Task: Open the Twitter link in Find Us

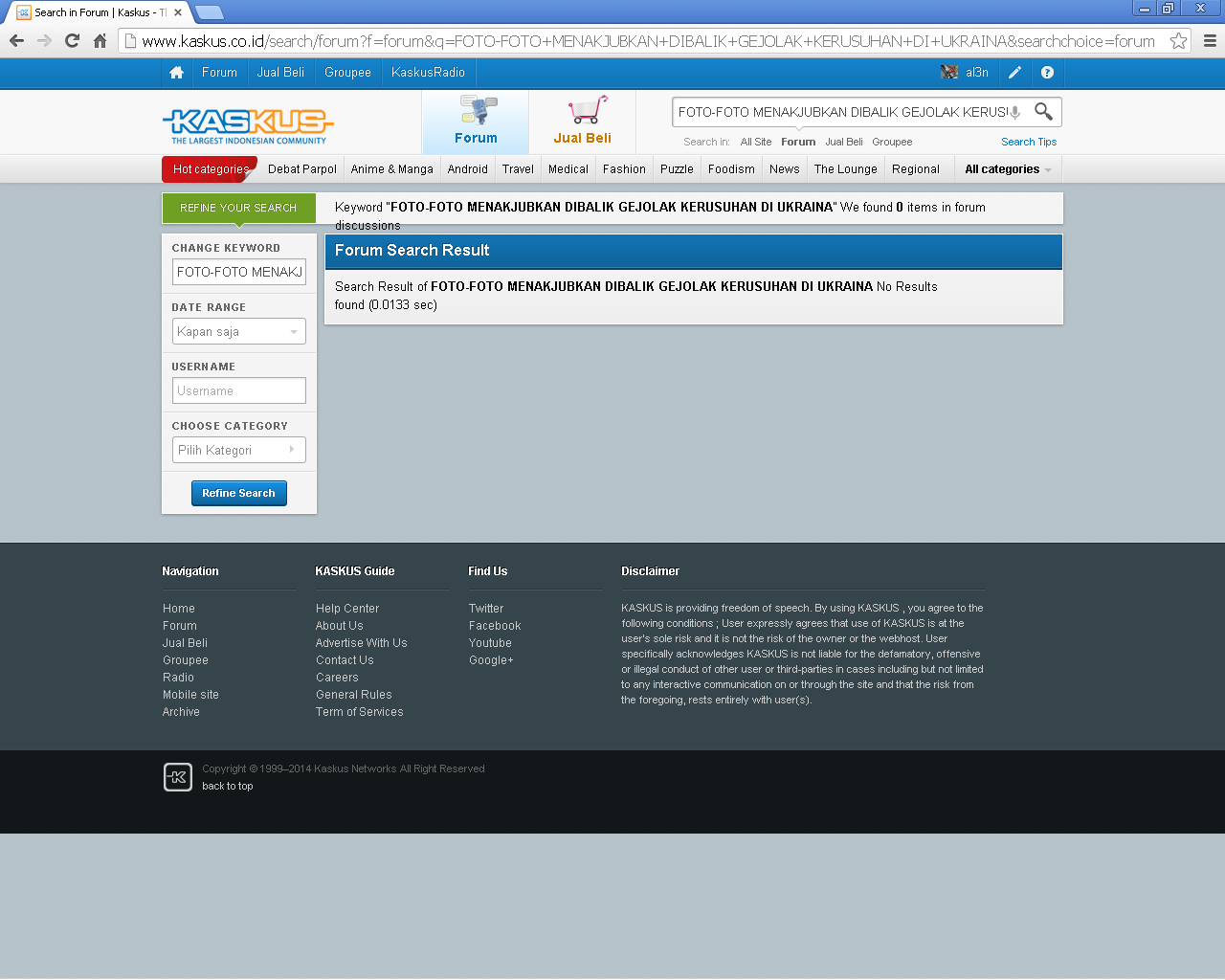Action: (486, 609)
